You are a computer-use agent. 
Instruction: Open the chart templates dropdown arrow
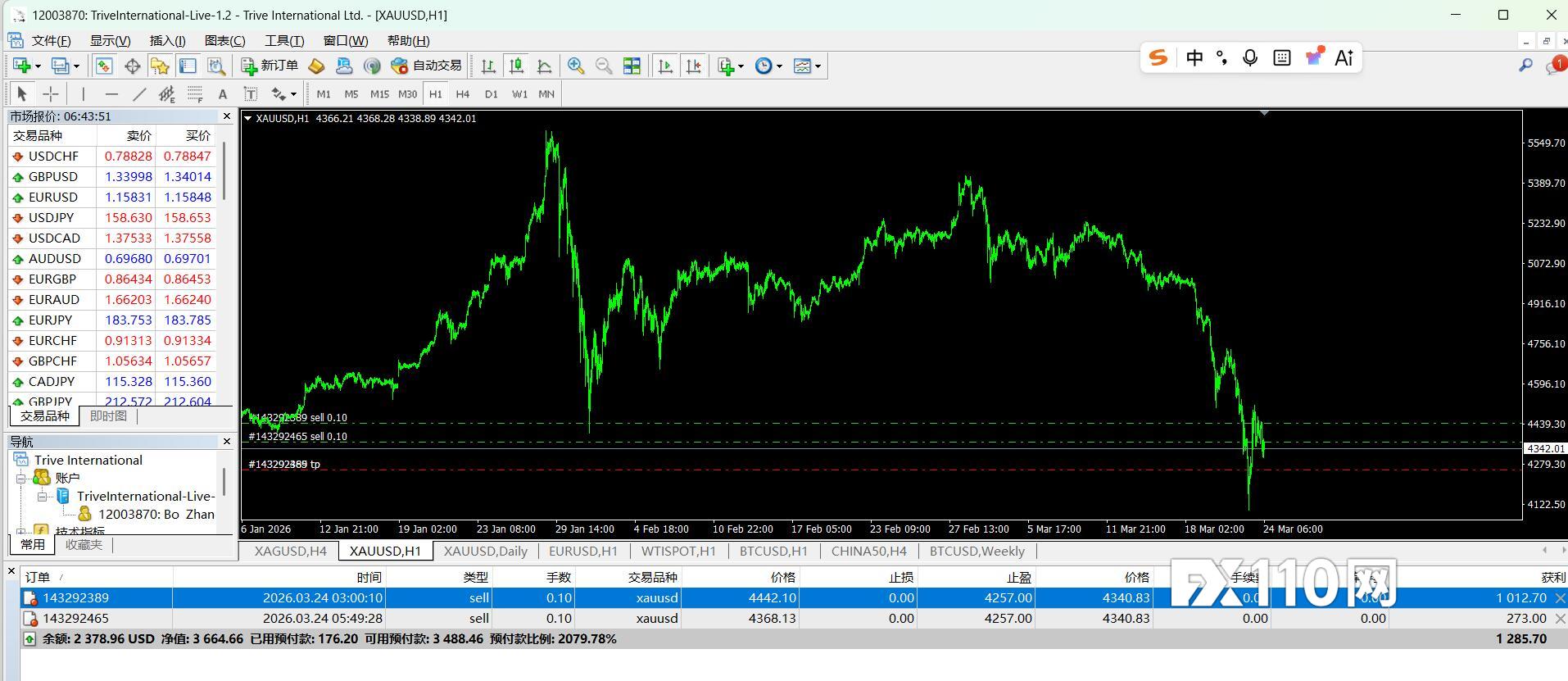[818, 66]
